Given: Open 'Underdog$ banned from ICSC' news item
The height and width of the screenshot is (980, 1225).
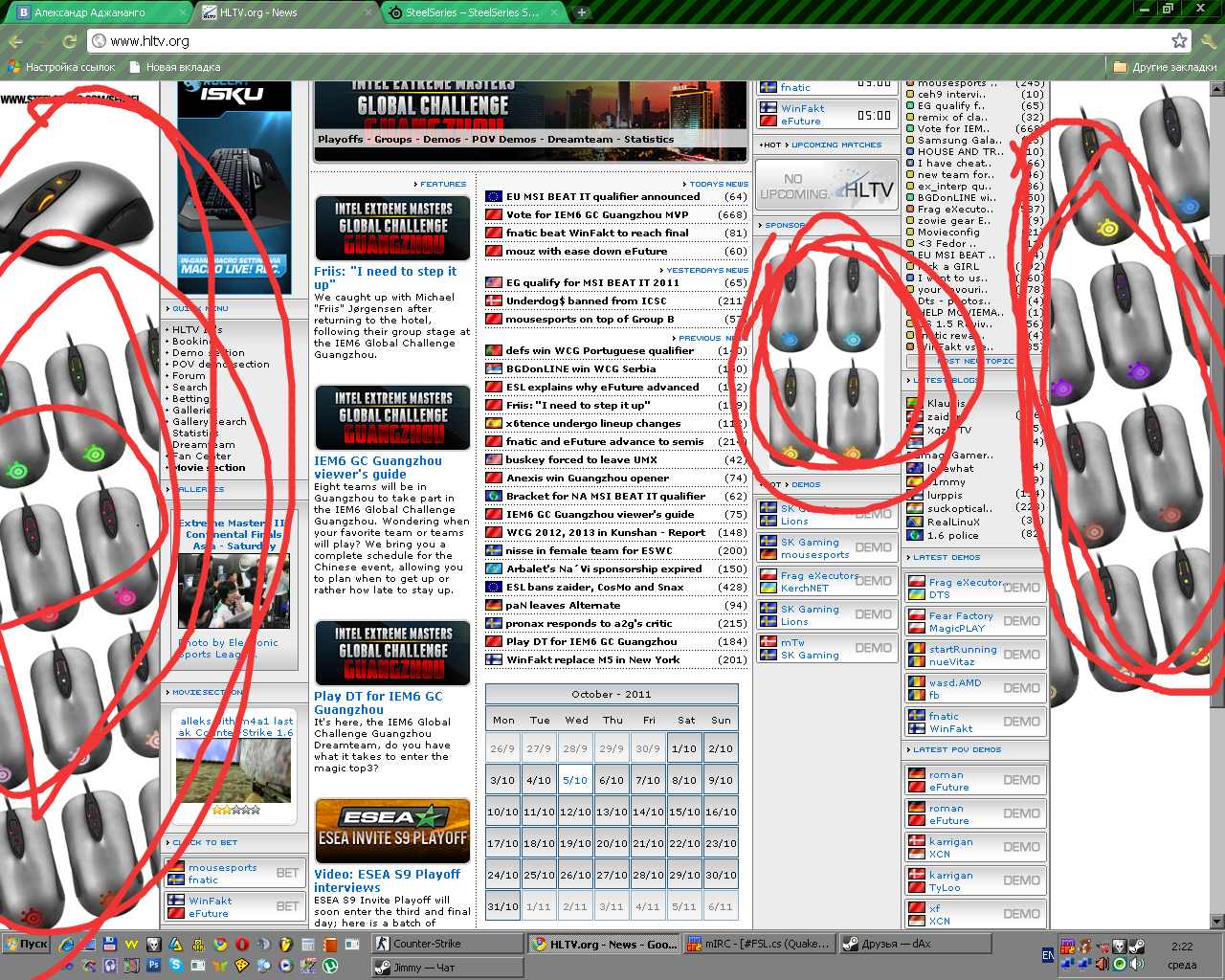Looking at the screenshot, I should click(x=586, y=301).
